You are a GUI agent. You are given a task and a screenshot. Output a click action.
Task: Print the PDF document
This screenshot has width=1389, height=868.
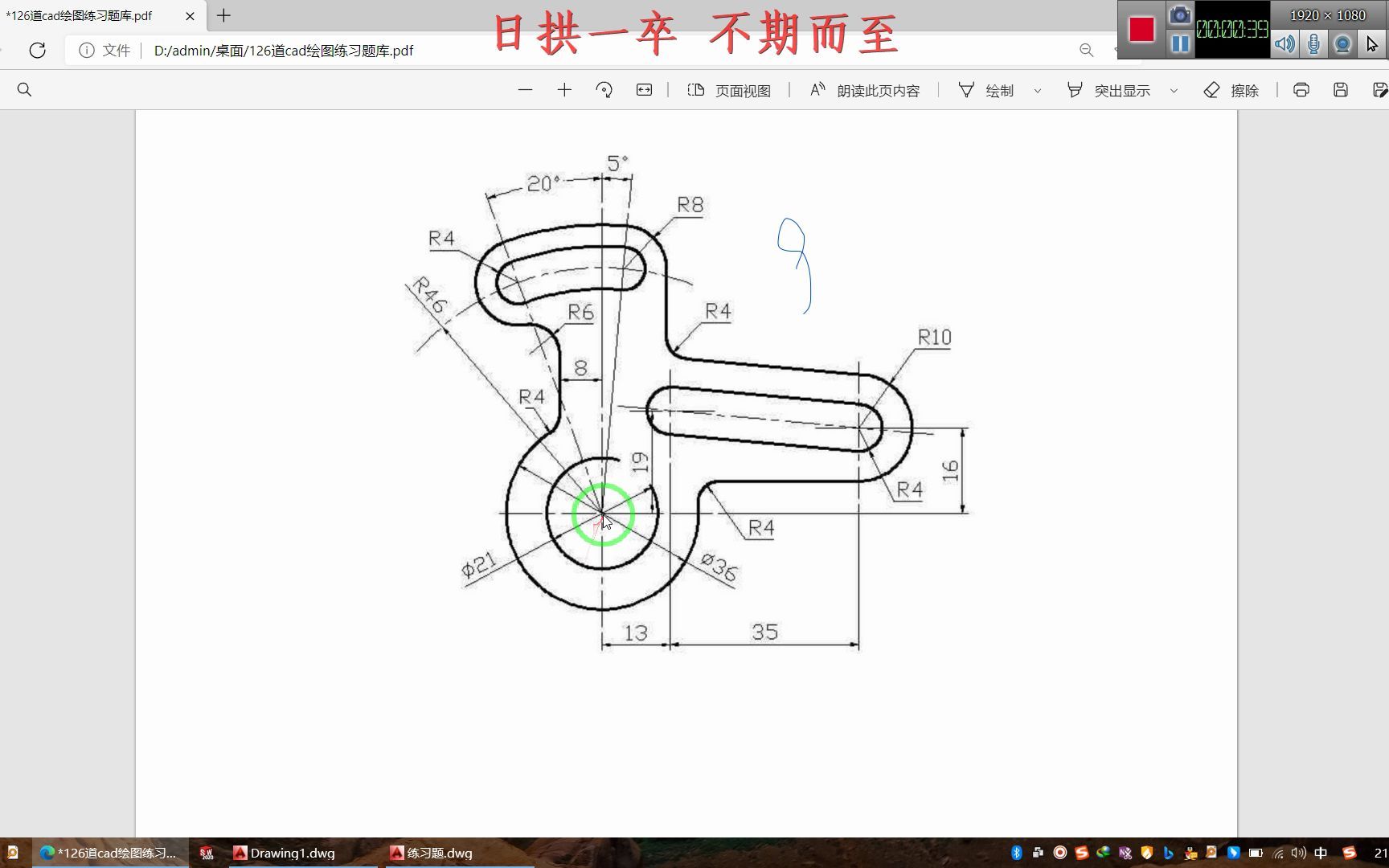pos(1301,89)
